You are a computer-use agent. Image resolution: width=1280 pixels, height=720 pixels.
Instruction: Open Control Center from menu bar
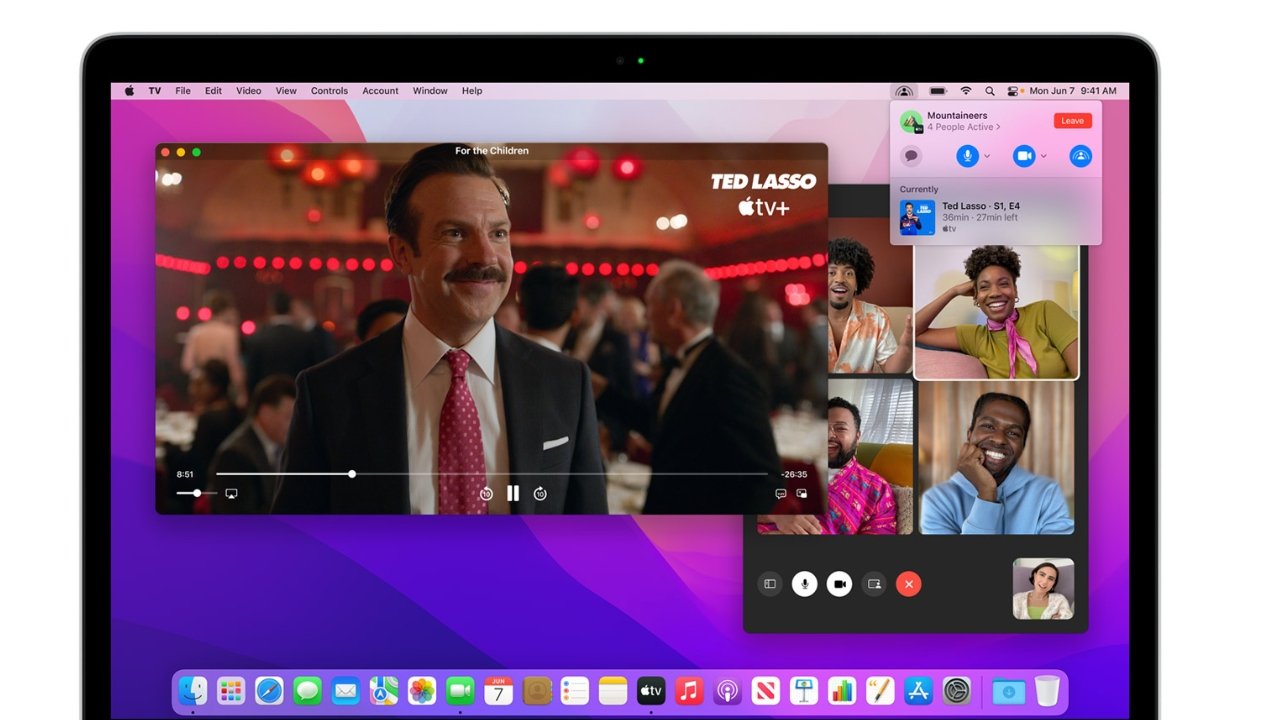pos(1014,91)
